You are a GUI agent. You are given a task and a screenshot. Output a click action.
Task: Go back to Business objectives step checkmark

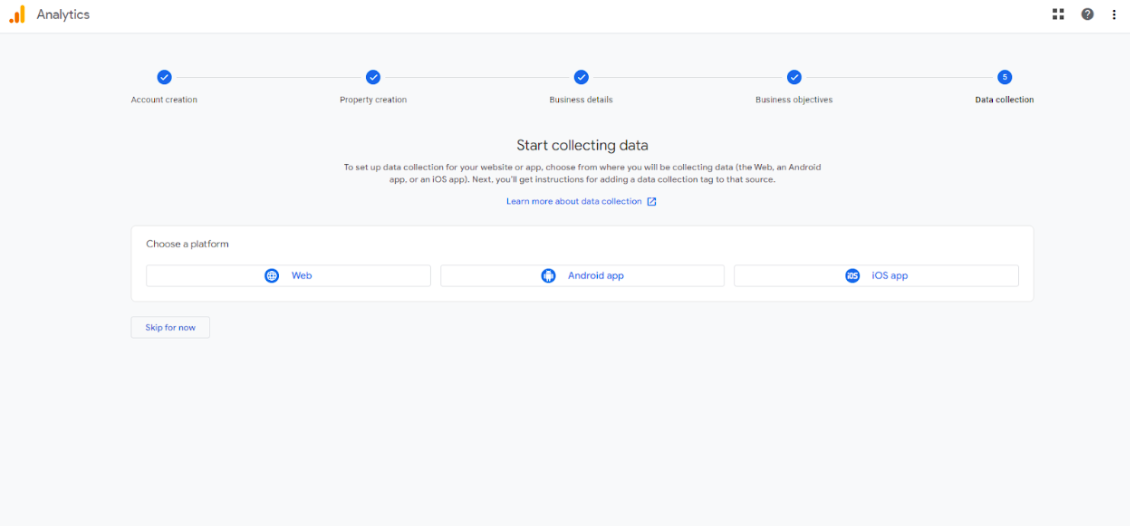point(794,77)
